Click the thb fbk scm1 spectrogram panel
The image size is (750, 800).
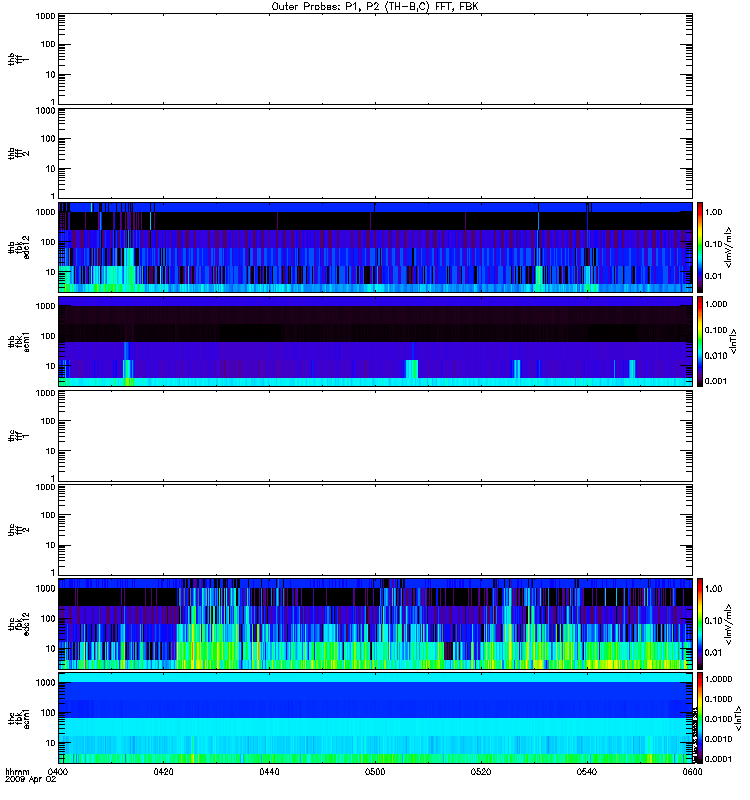[376, 341]
